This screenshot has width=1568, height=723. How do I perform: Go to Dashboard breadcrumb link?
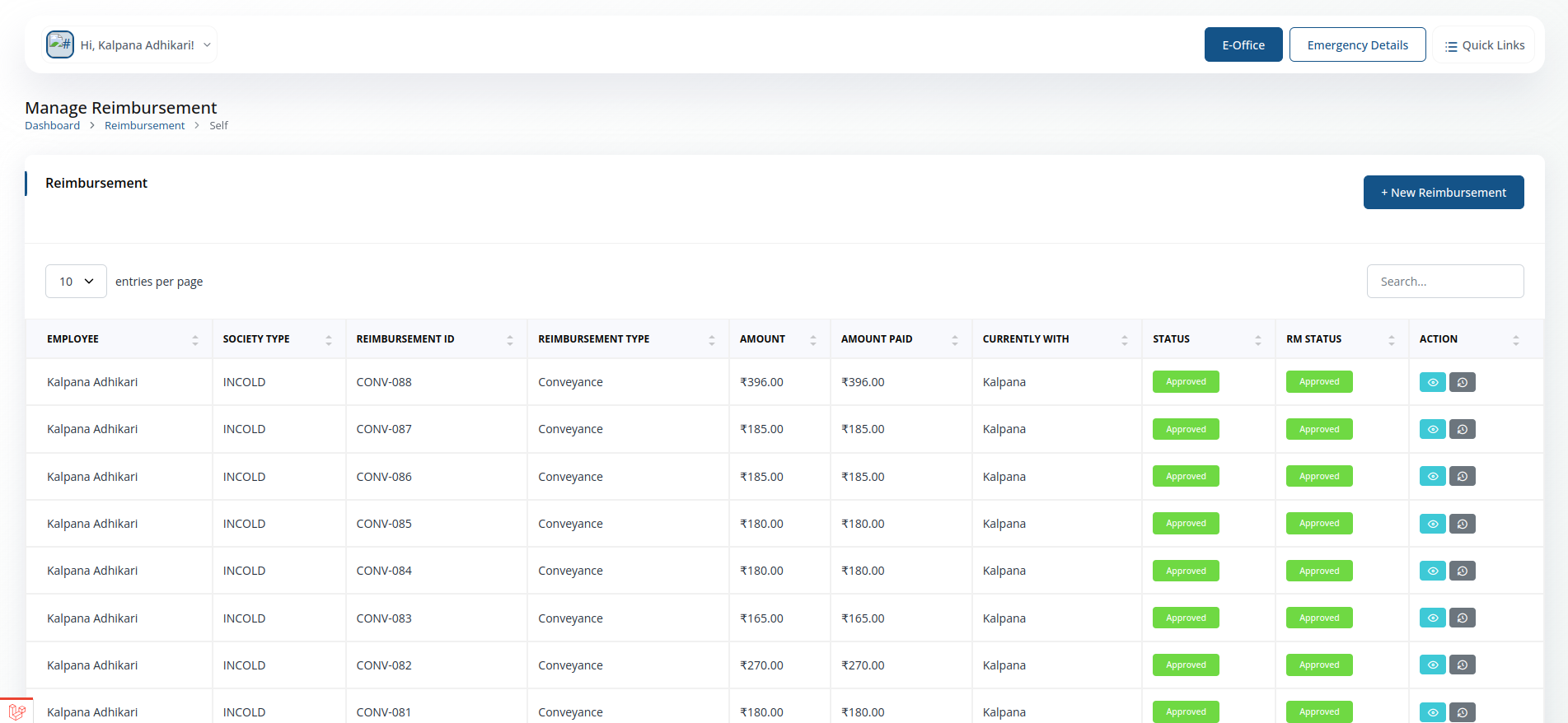(52, 125)
